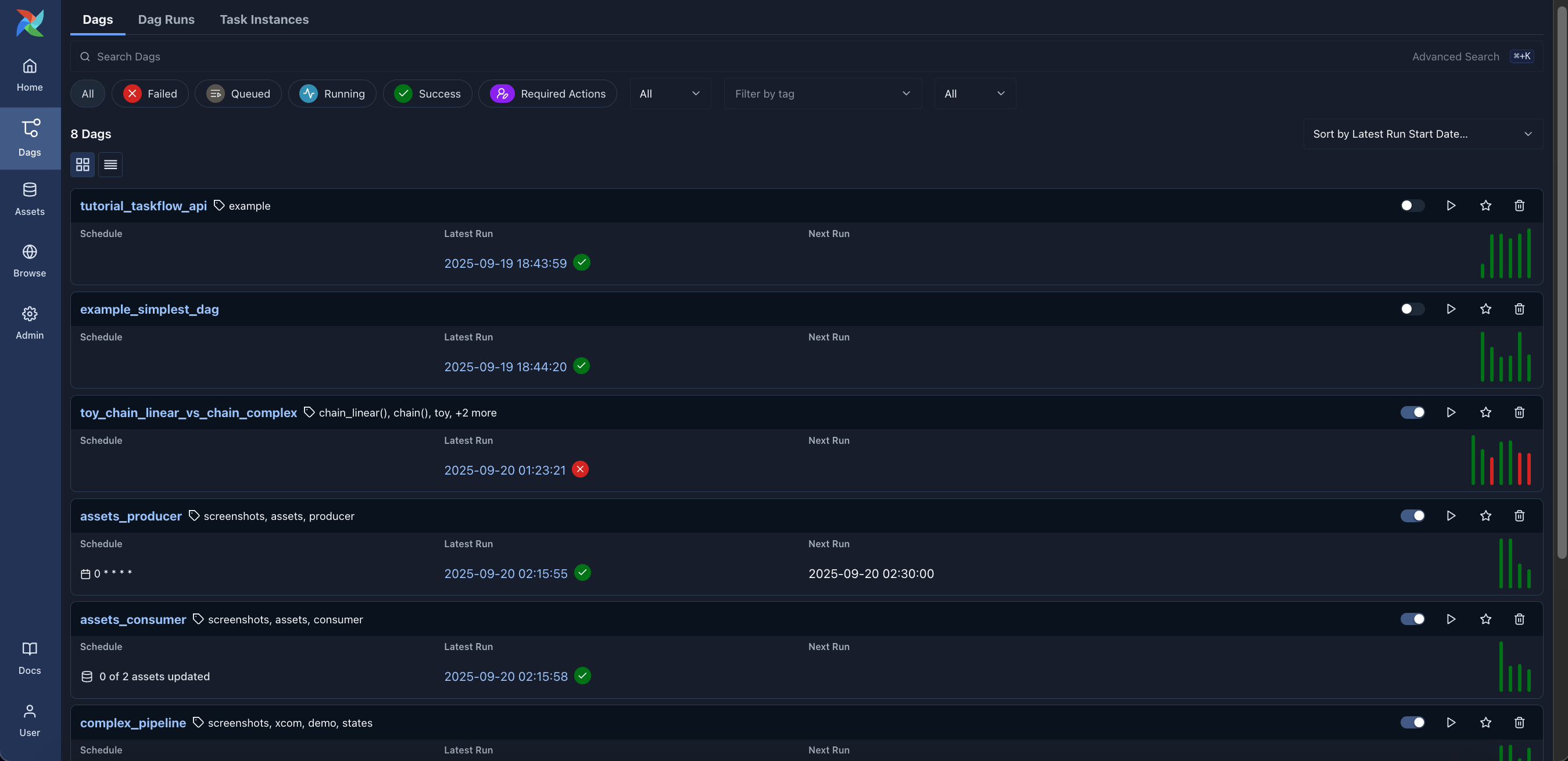Open the assets_consumer DAG link

pyautogui.click(x=133, y=619)
